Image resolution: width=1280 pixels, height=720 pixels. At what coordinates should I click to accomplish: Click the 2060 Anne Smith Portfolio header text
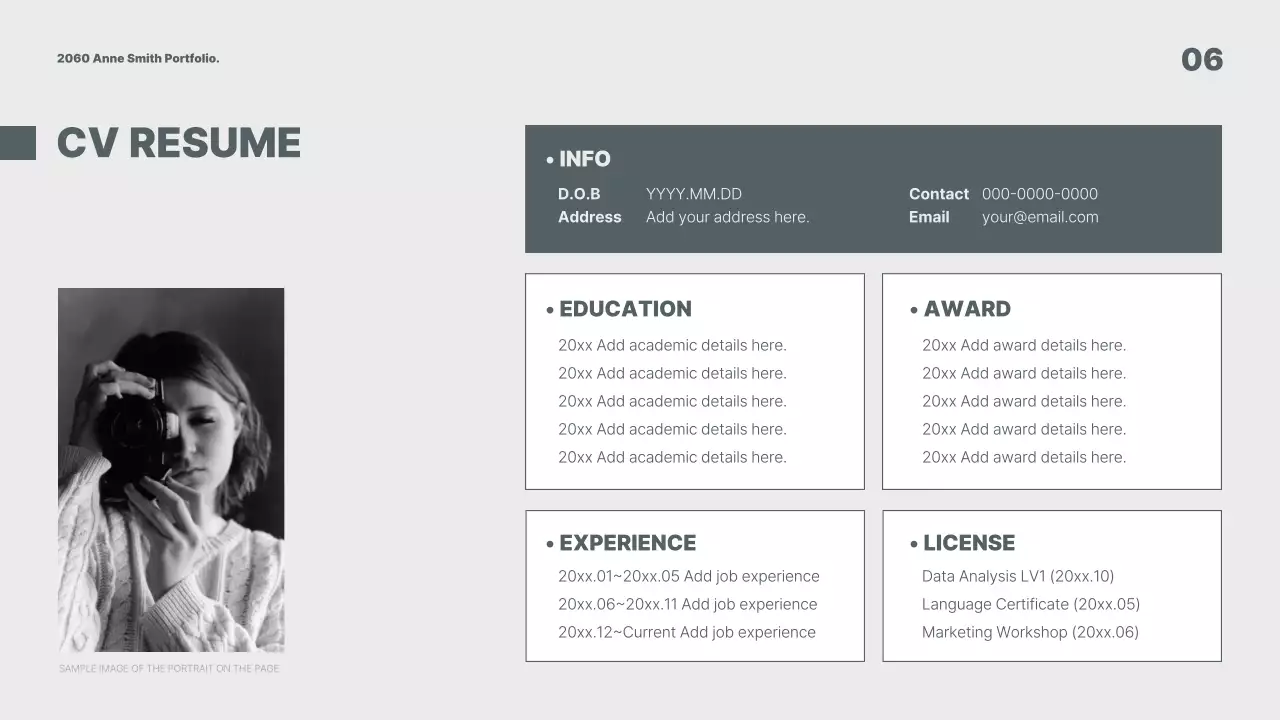click(x=138, y=59)
